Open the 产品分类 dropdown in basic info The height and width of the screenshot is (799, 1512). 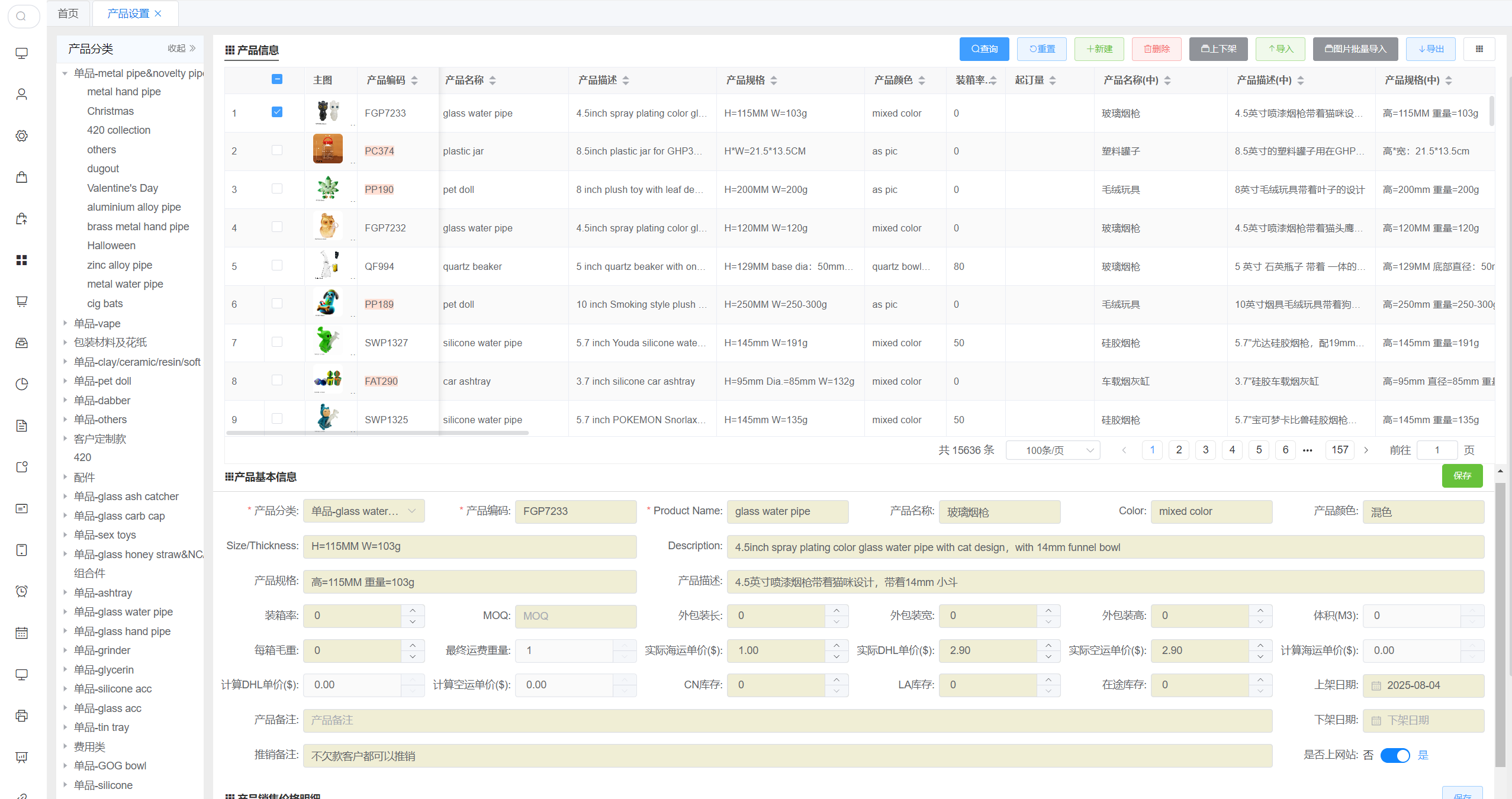[363, 511]
